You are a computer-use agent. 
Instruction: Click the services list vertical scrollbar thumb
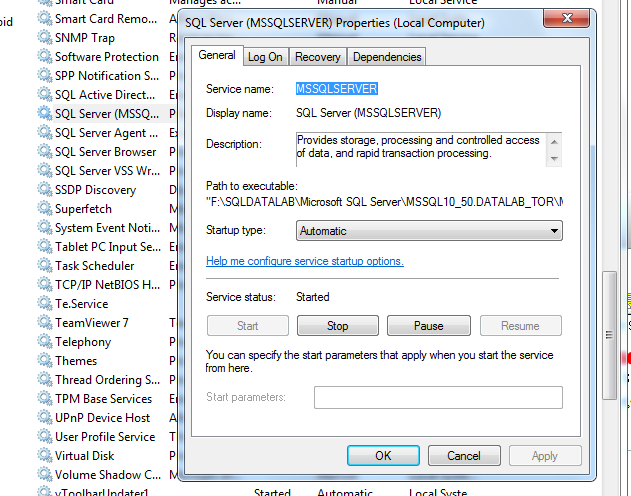pos(609,335)
